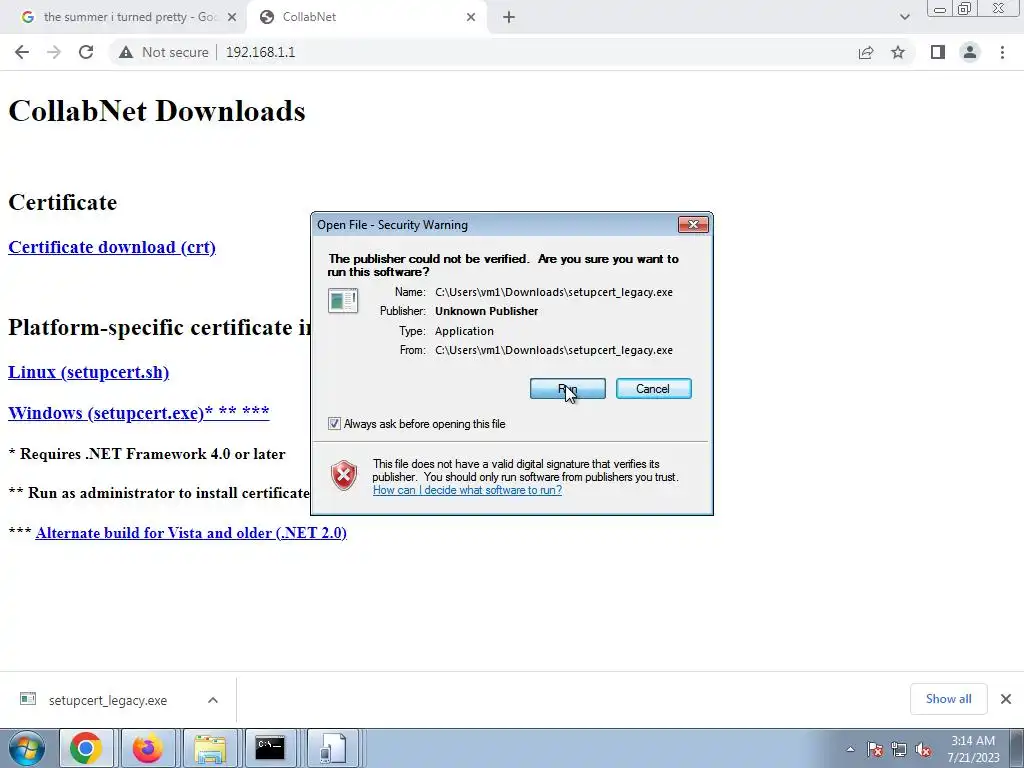This screenshot has height=768, width=1024.
Task: Click the 'Requires .NET Framework 4.0 or later' note
Action: (x=147, y=454)
